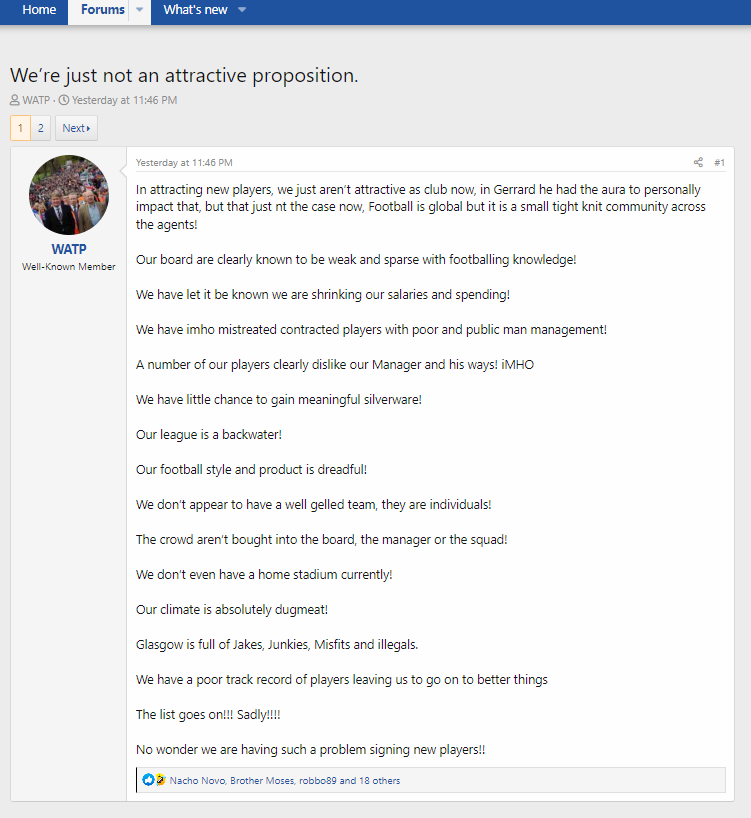The height and width of the screenshot is (818, 751).
Task: Click the clock icon beside thread date
Action: point(64,100)
